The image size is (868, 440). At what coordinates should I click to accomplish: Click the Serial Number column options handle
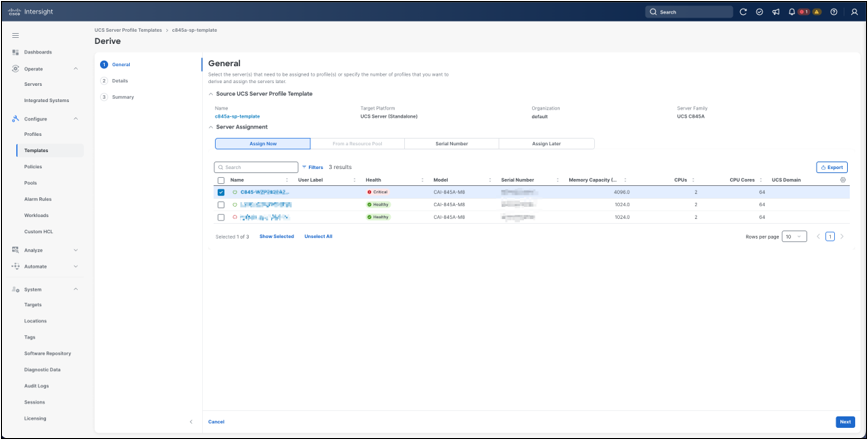557,180
